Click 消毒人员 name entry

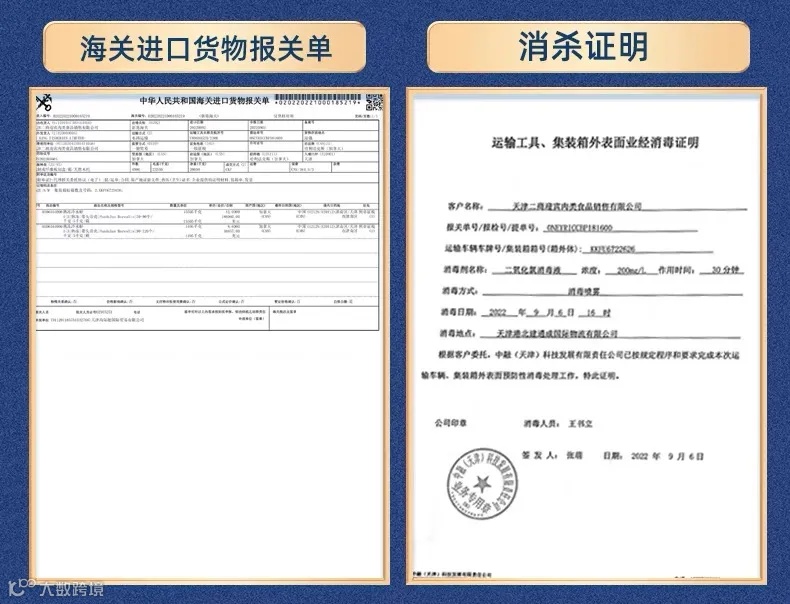tap(558, 424)
